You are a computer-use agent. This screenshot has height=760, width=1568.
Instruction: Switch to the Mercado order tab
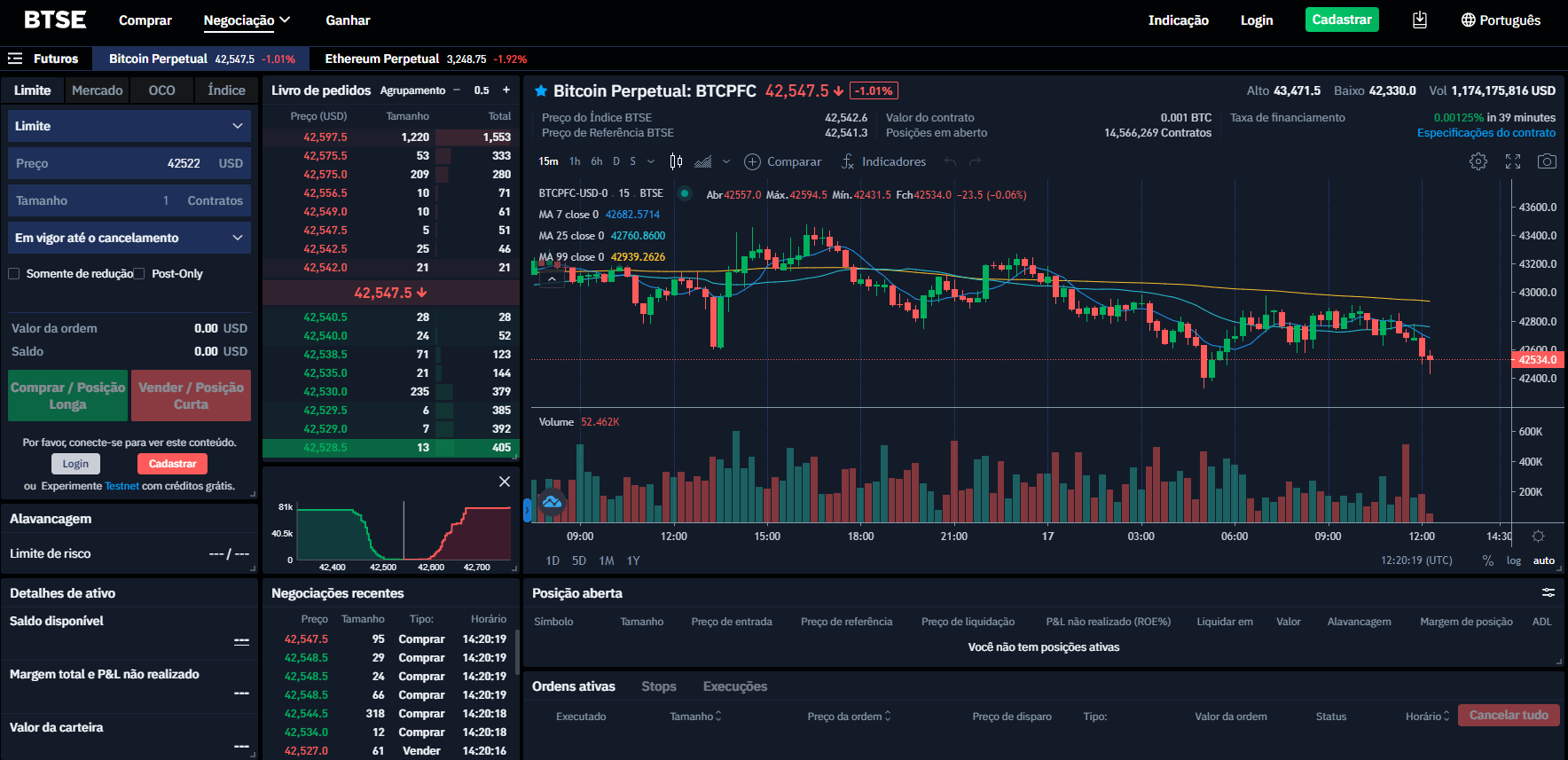click(x=98, y=90)
